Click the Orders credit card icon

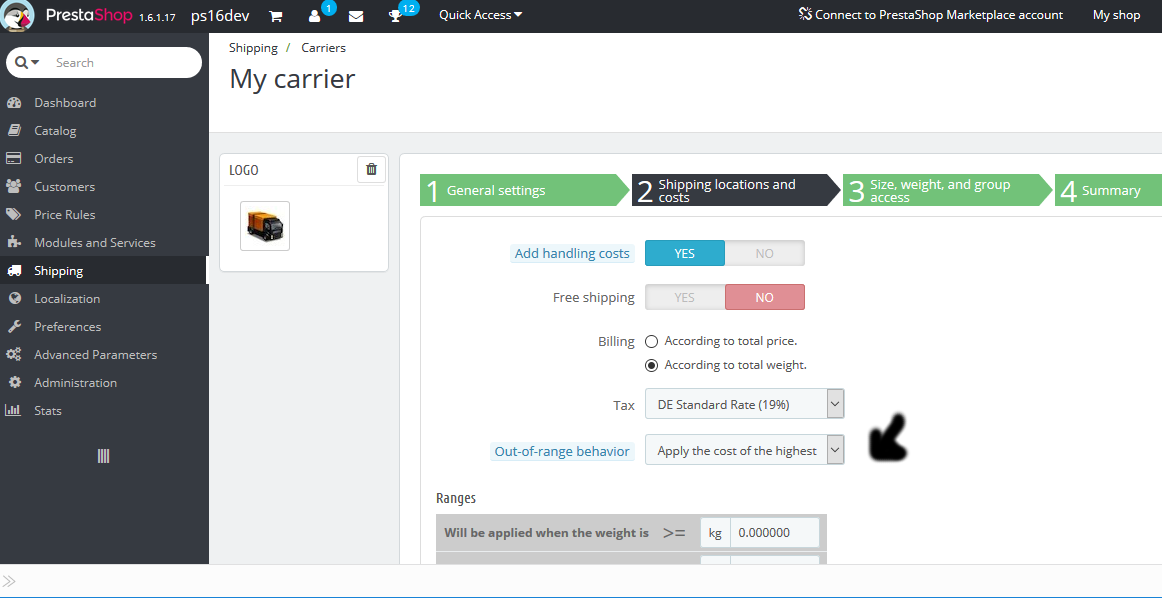pos(13,159)
